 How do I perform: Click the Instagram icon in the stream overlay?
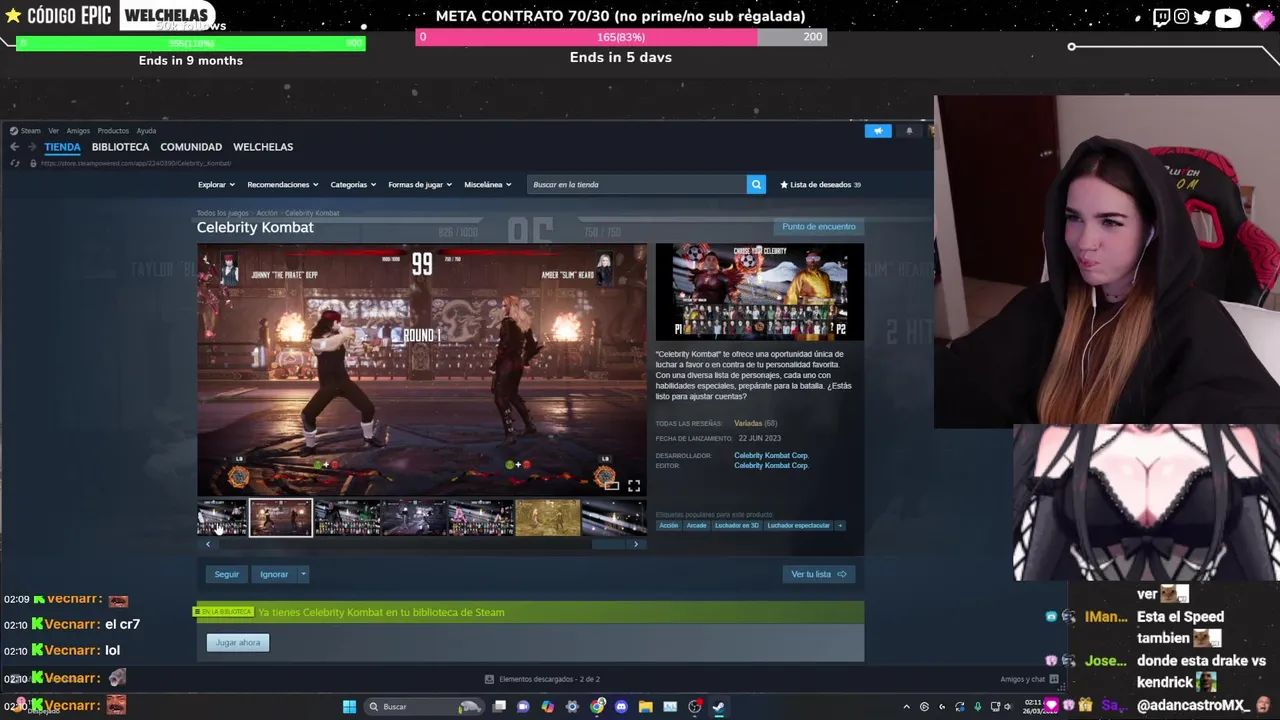pos(1181,17)
